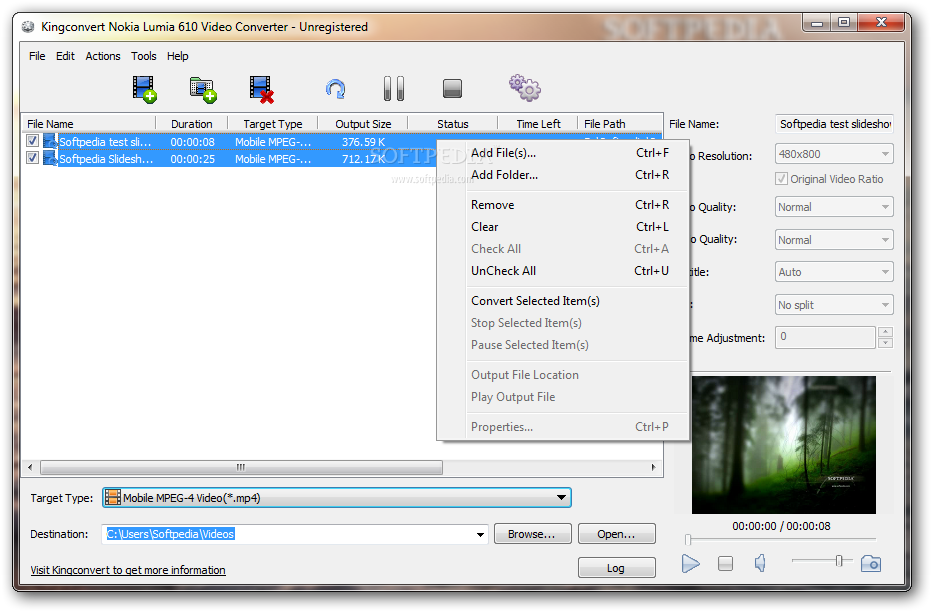Open the Tools menu
The width and height of the screenshot is (932, 612).
[144, 56]
